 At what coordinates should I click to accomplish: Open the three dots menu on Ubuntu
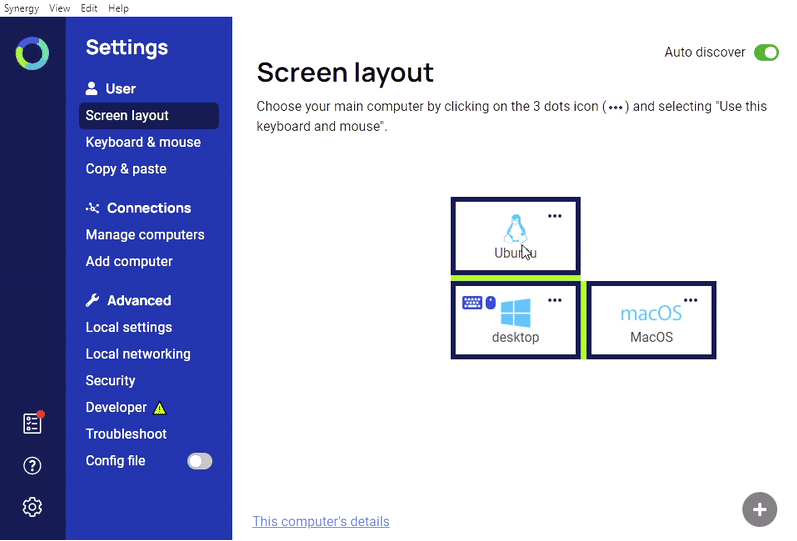tap(555, 216)
